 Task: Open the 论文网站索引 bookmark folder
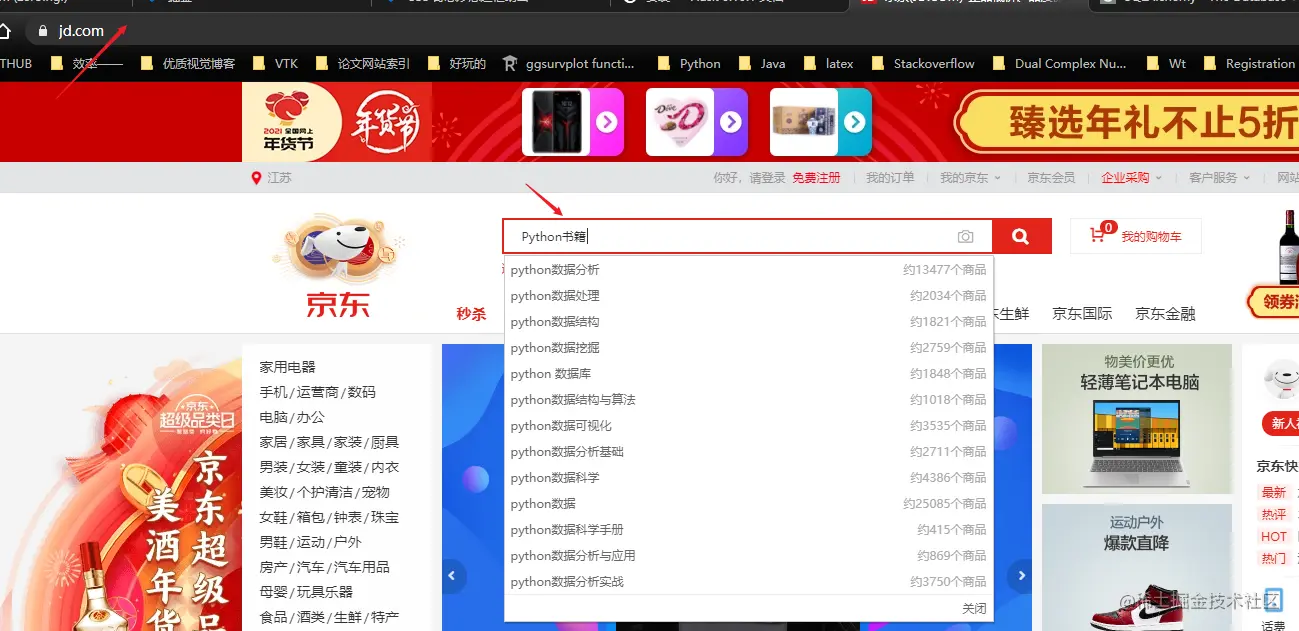362,64
